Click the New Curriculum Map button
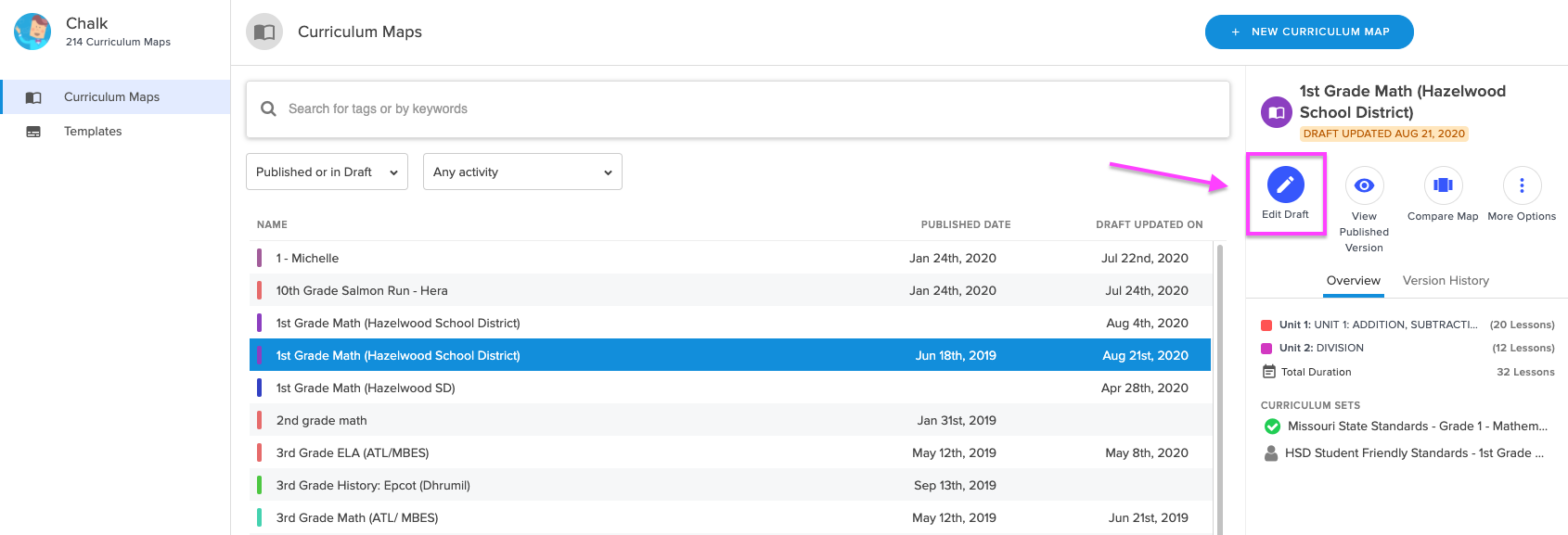Screen dimensions: 1568x535 point(1309,32)
